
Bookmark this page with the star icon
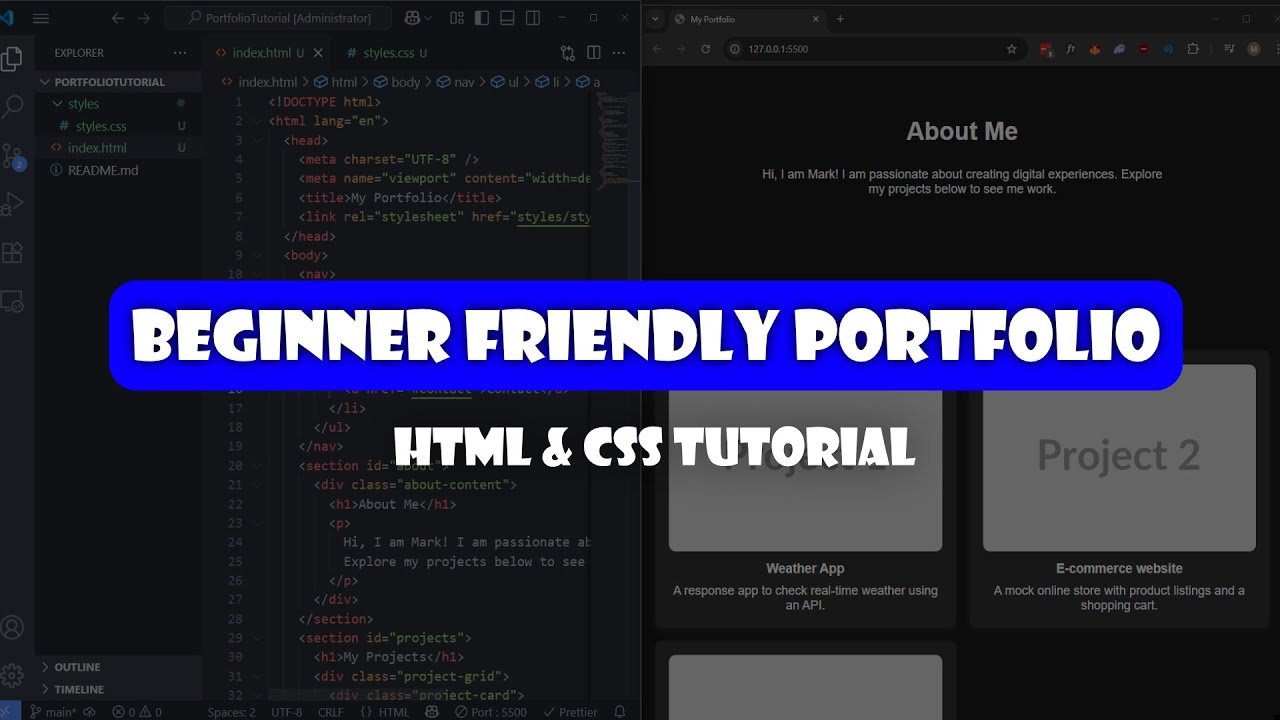point(1011,49)
